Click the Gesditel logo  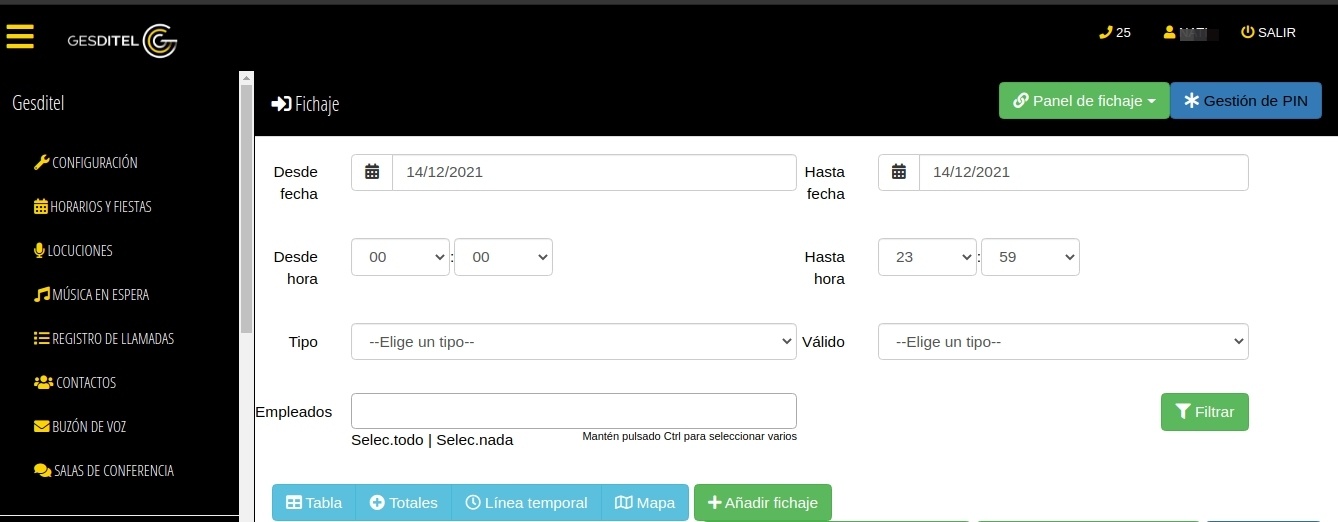[122, 41]
